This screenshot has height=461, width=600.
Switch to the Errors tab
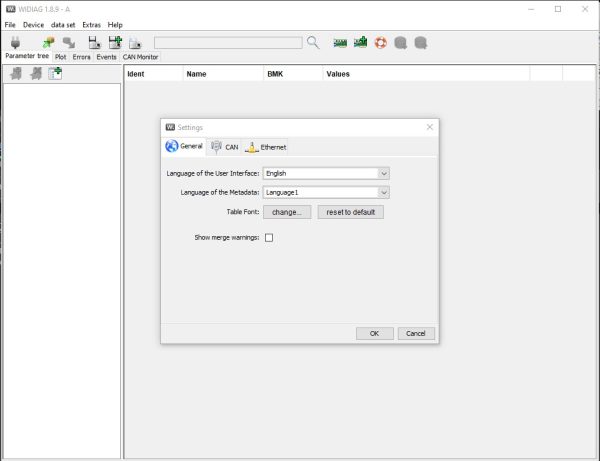[x=82, y=57]
